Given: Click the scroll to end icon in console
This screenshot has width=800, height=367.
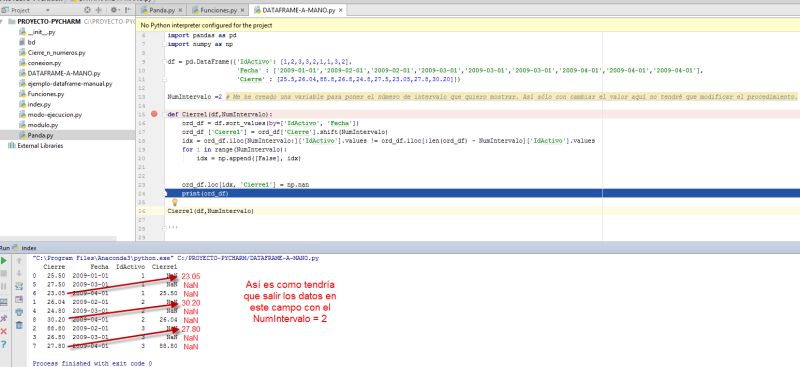Looking at the screenshot, I should click(19, 299).
